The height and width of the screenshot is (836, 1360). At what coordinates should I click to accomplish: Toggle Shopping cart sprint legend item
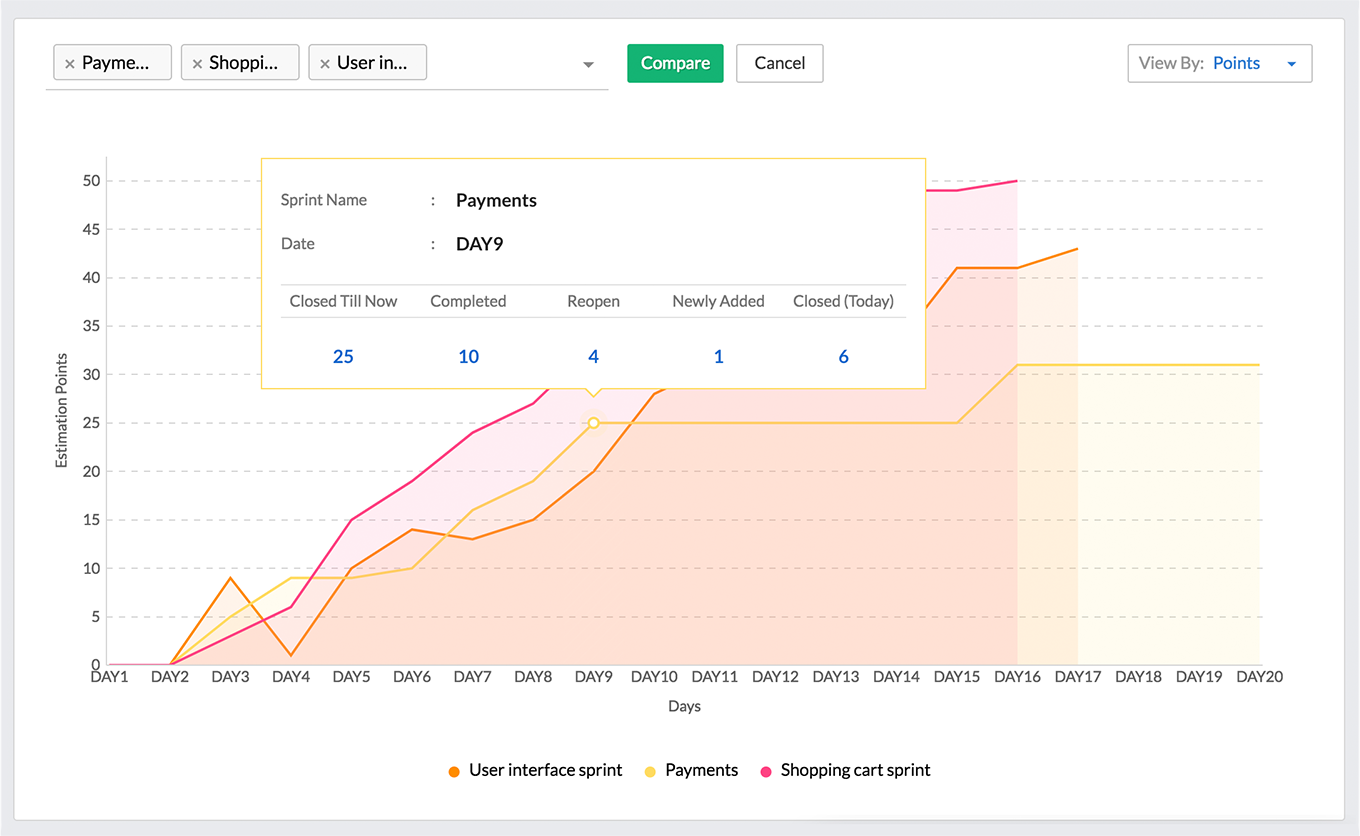click(845, 770)
